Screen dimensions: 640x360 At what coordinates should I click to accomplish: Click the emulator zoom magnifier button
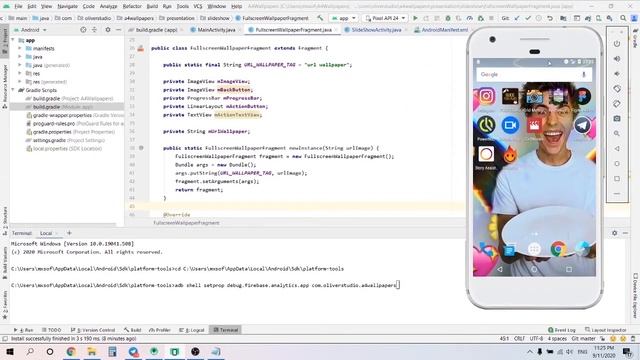click(617, 133)
